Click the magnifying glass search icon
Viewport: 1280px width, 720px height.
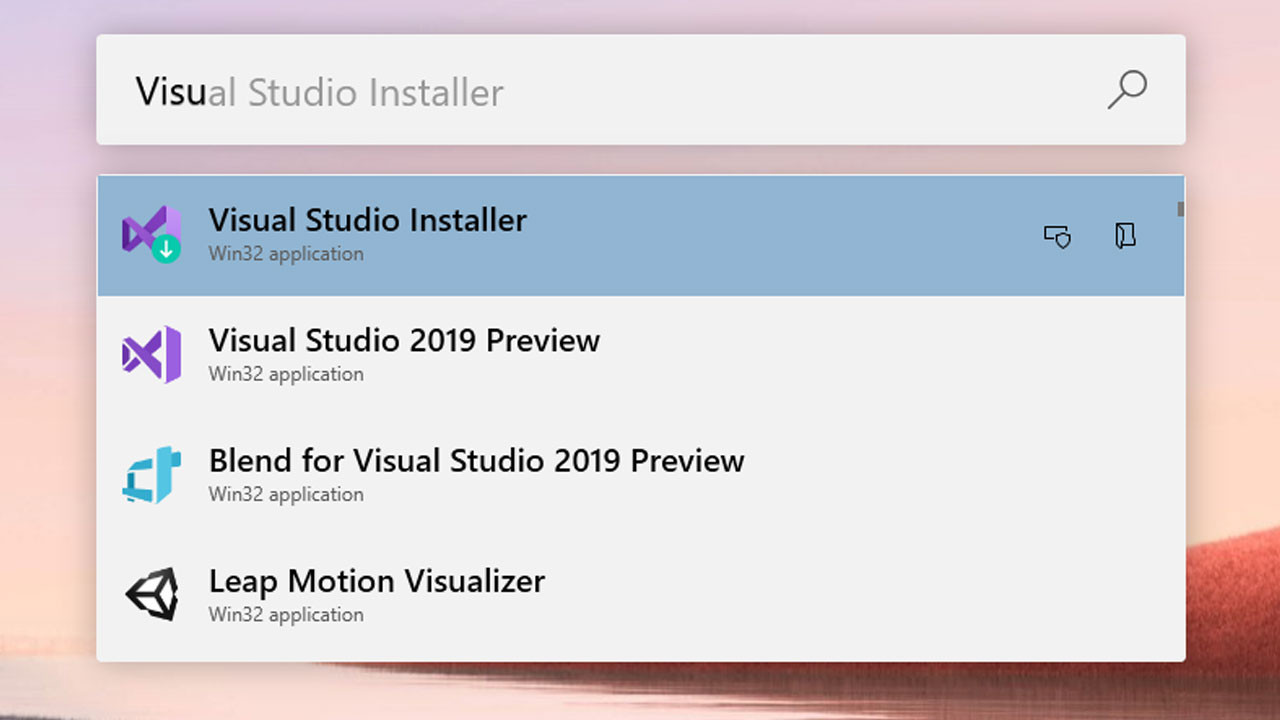[1127, 90]
